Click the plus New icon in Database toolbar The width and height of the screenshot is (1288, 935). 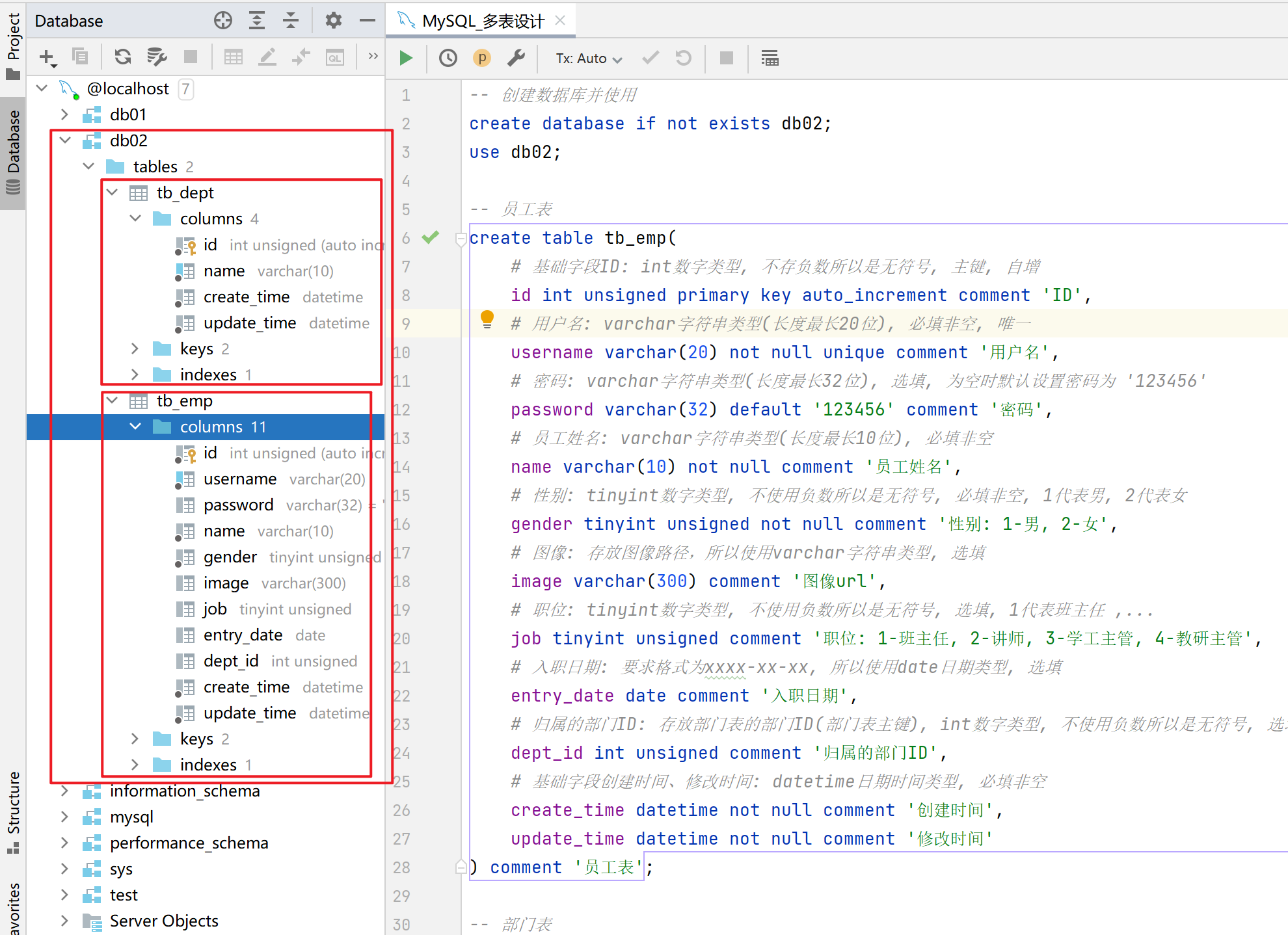(47, 57)
